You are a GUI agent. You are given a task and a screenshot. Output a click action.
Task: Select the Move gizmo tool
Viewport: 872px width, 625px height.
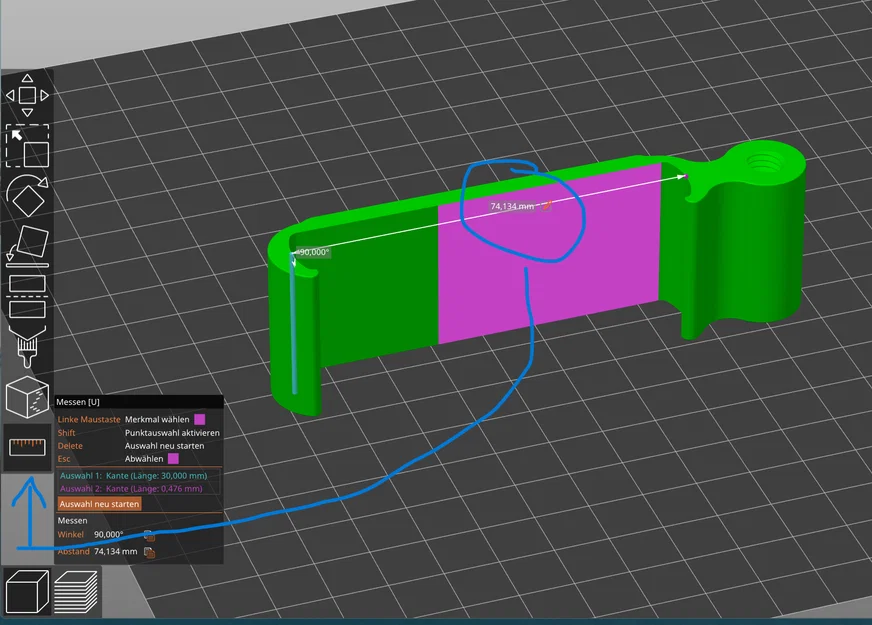(27, 95)
